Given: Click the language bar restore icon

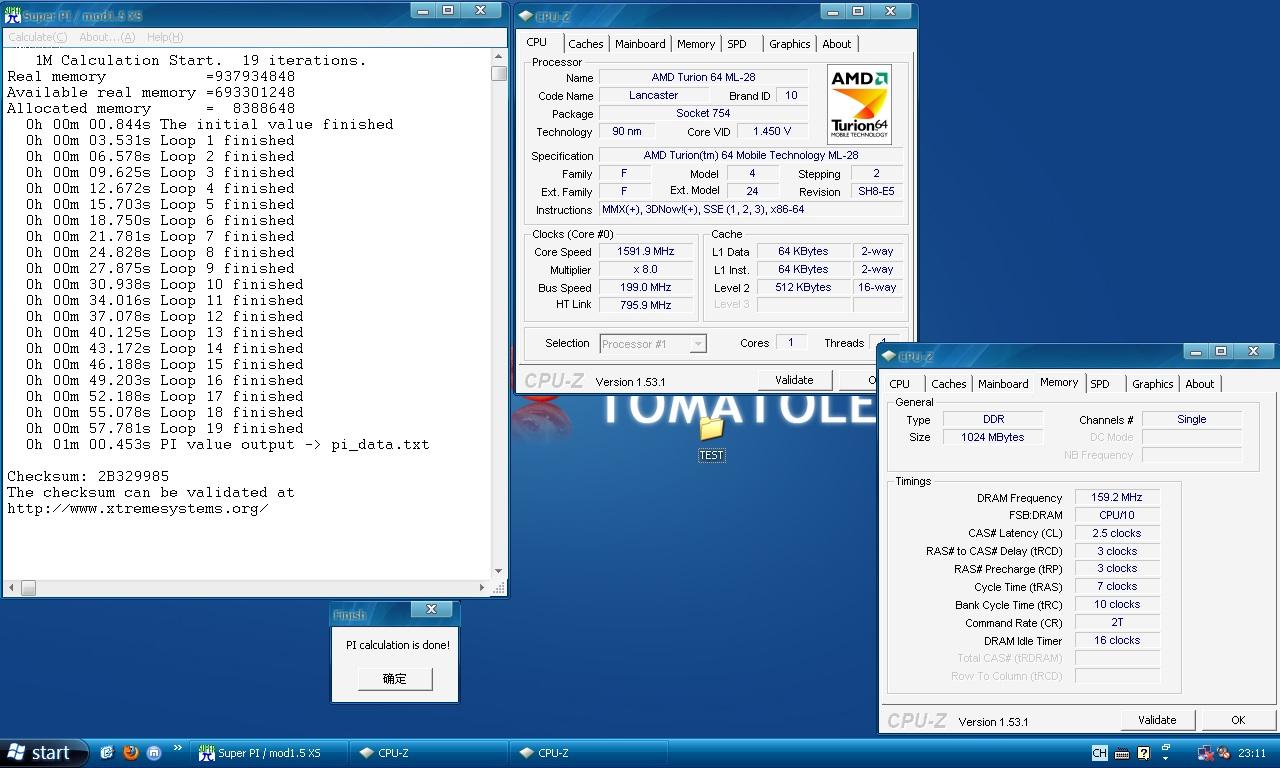Looking at the screenshot, I should point(1166,748).
